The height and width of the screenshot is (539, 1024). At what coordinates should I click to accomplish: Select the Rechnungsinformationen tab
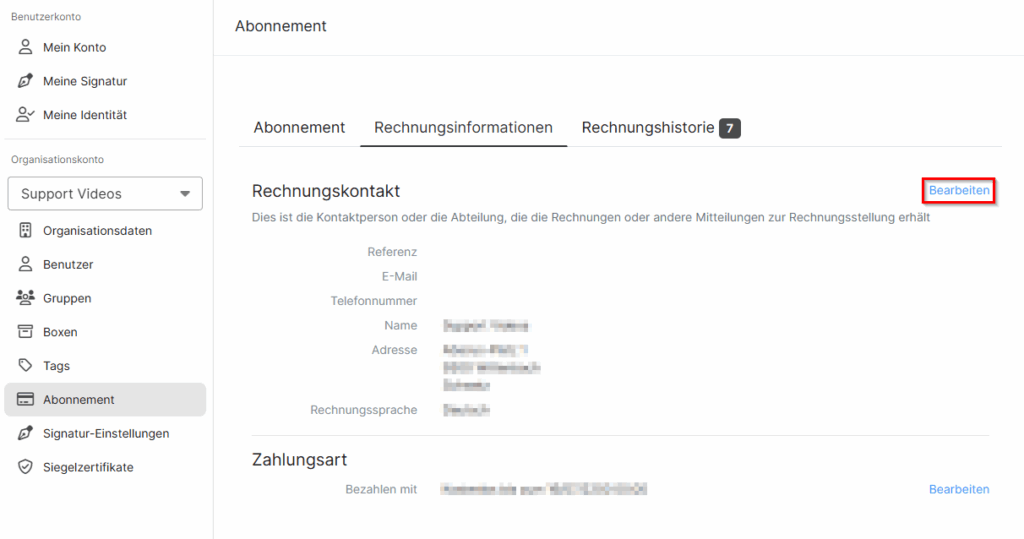[463, 127]
